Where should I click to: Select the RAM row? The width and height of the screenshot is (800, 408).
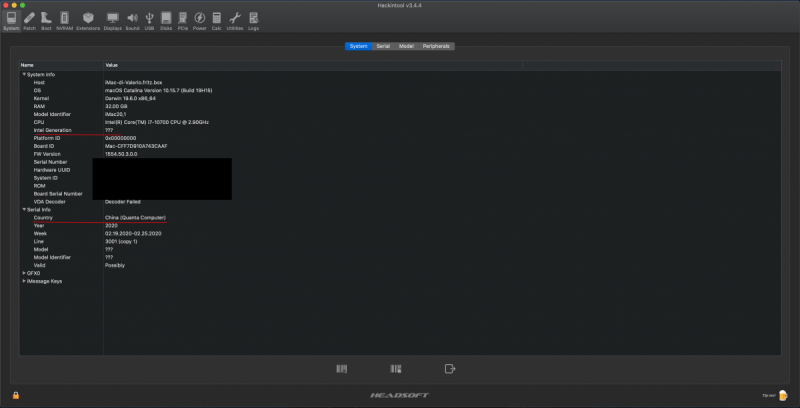click(400, 106)
